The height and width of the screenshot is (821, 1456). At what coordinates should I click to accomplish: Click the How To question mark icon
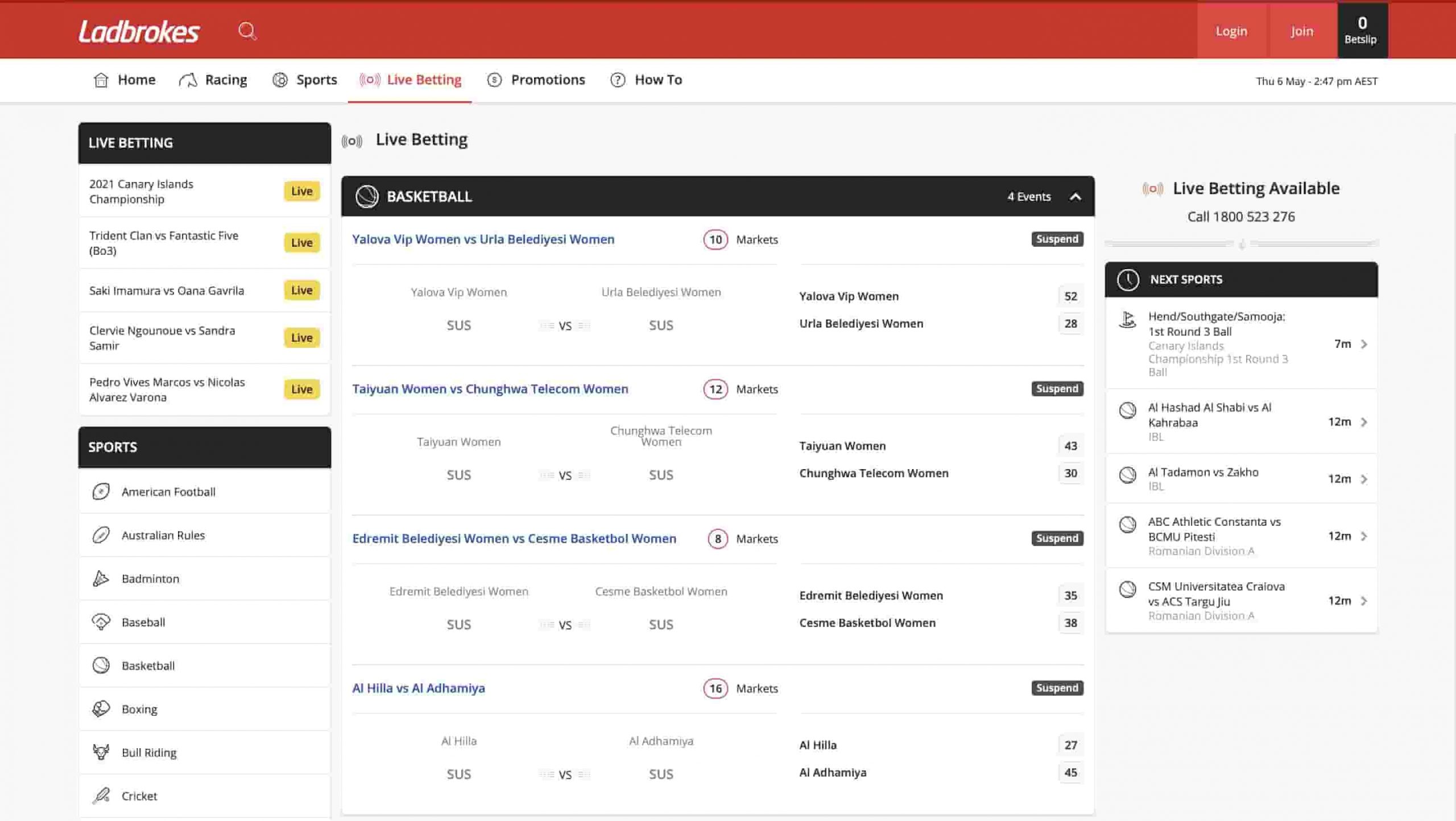point(618,80)
